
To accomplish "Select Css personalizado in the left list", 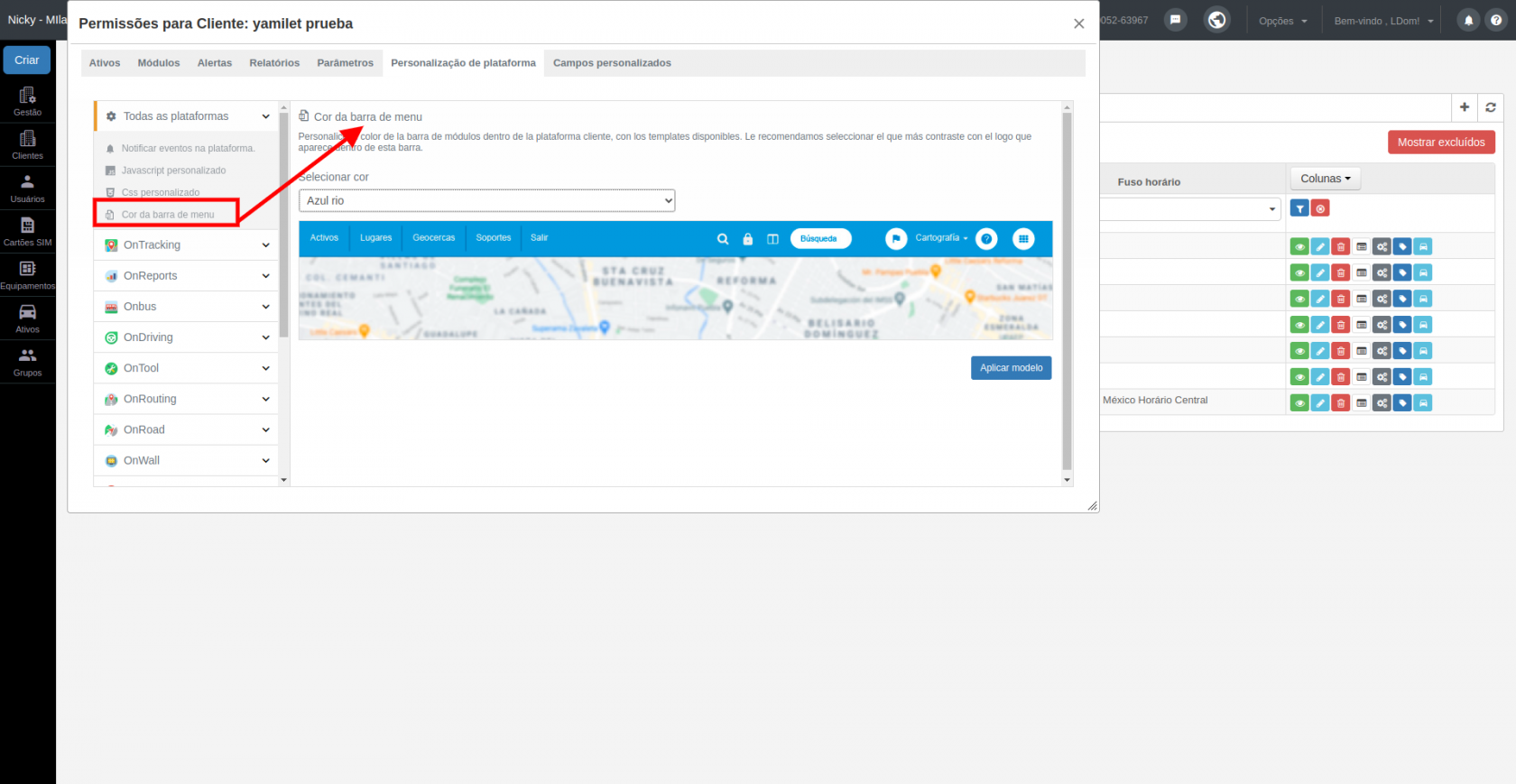I will [x=161, y=192].
